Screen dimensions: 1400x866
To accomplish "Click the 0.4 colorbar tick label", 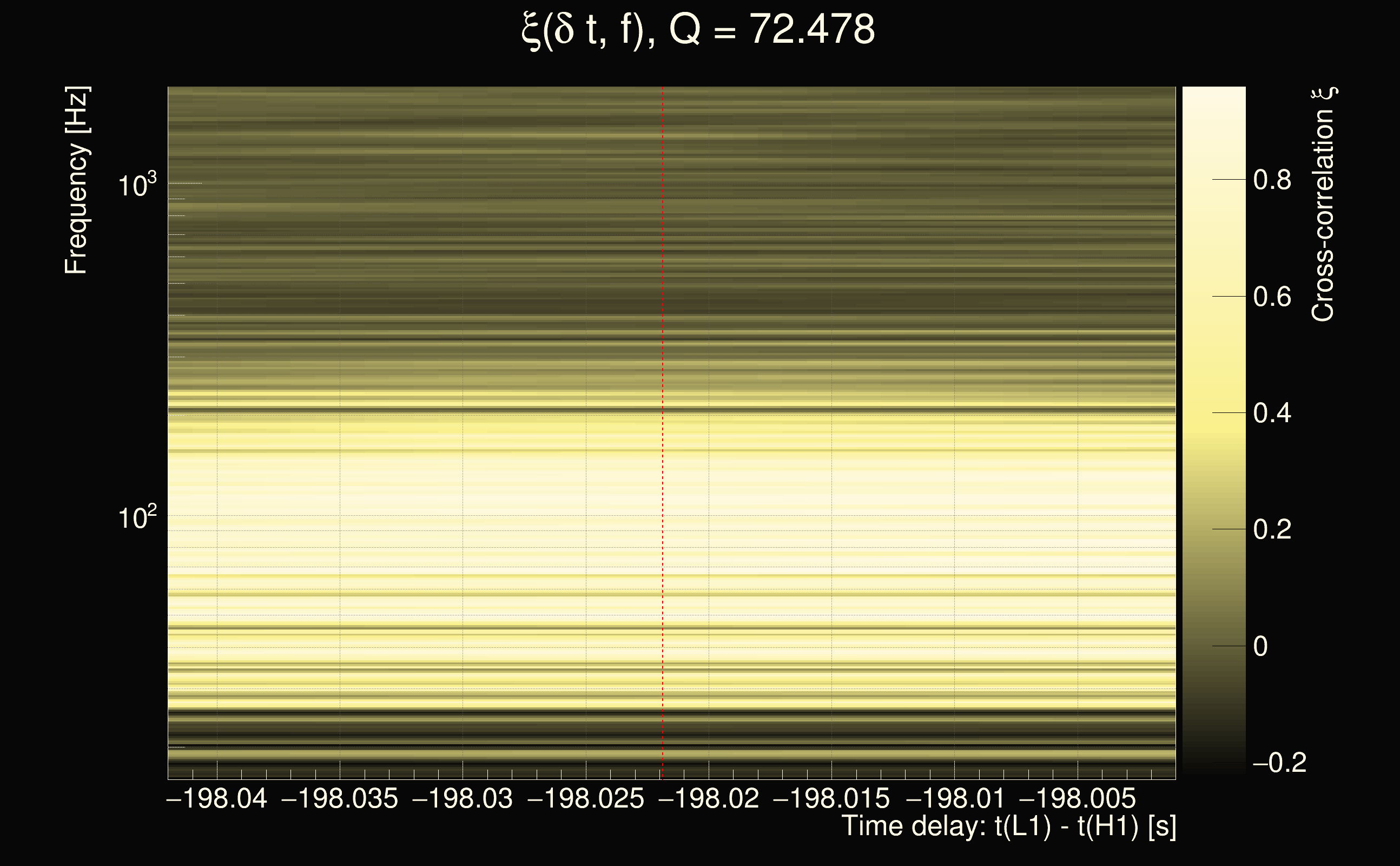I will tap(1272, 413).
